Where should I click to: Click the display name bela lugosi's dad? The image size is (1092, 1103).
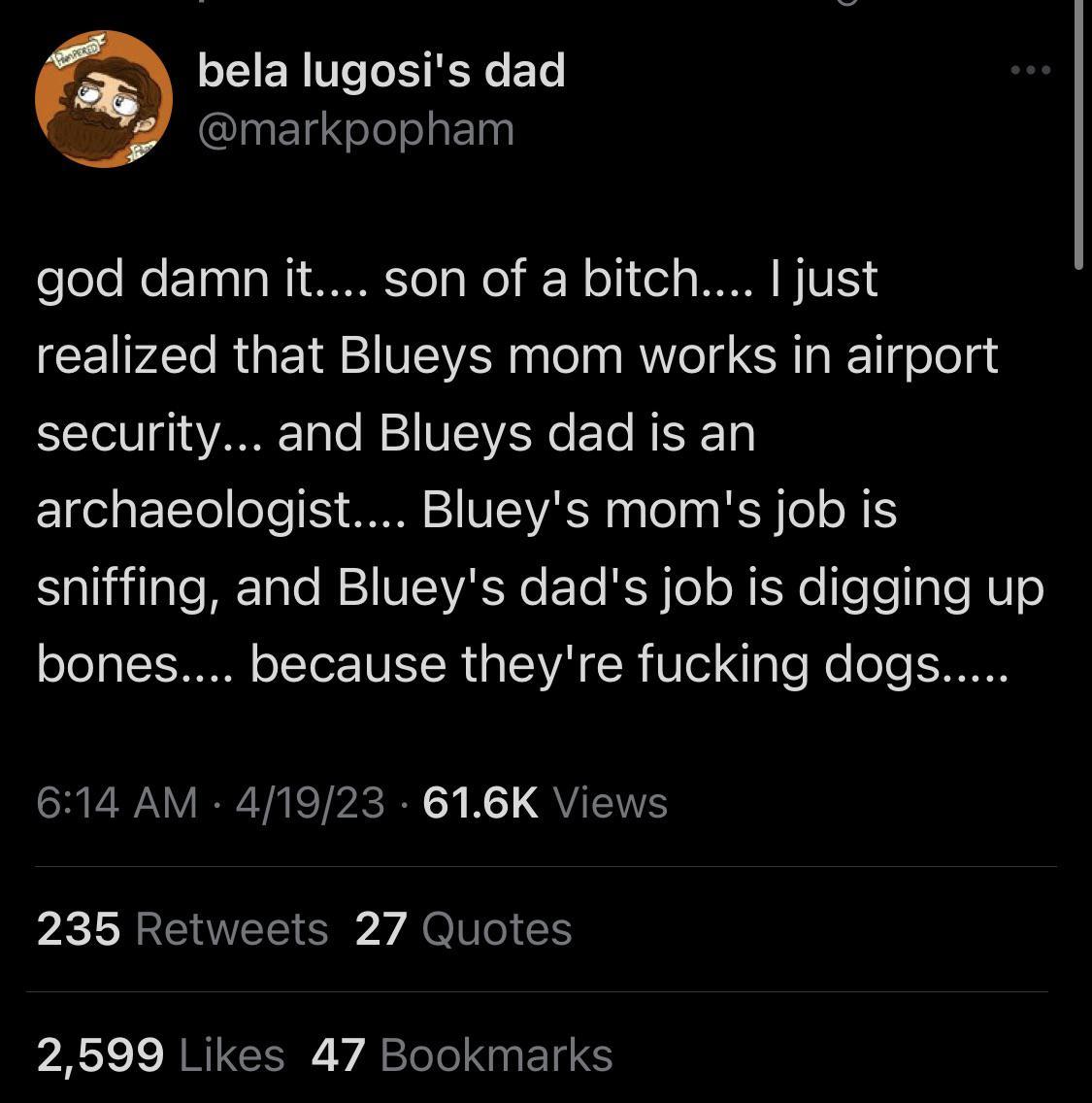(381, 71)
